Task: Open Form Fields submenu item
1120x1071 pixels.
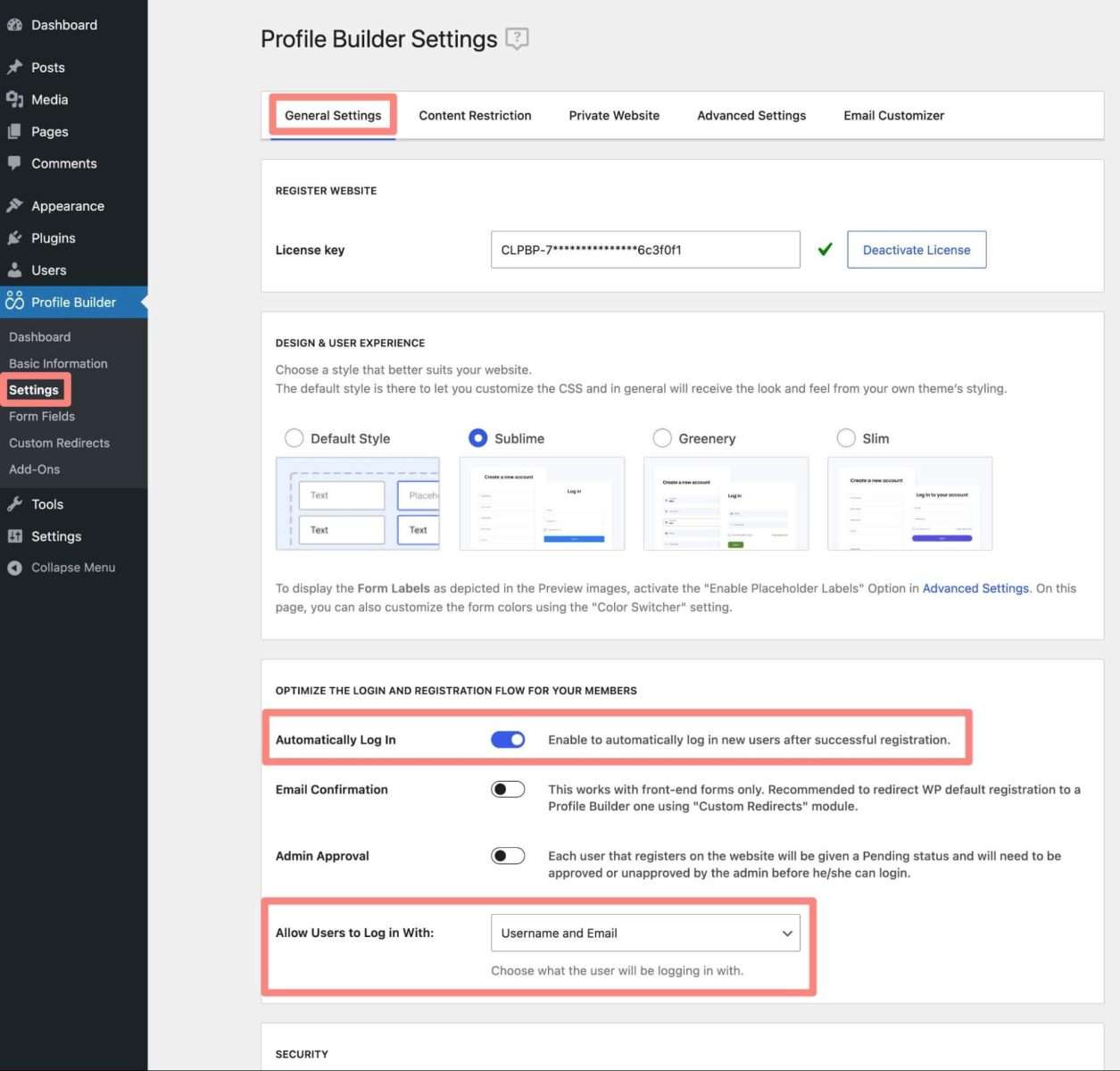Action: click(x=42, y=416)
